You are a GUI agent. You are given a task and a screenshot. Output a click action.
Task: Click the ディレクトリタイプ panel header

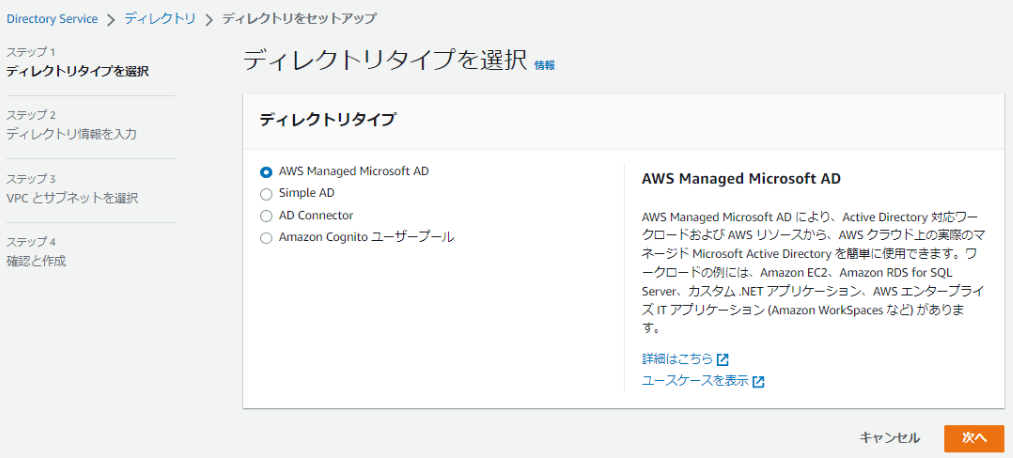[x=328, y=120]
